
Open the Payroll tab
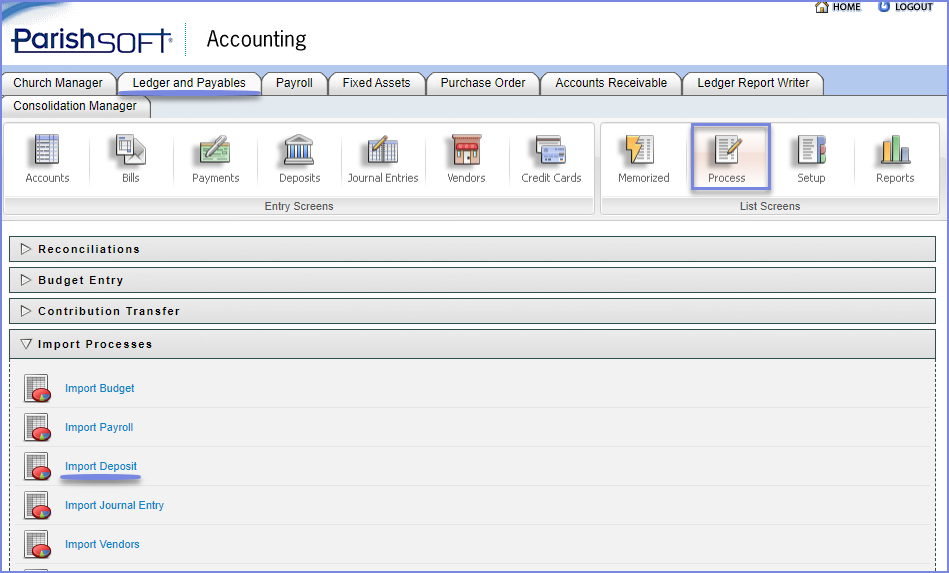coord(294,83)
